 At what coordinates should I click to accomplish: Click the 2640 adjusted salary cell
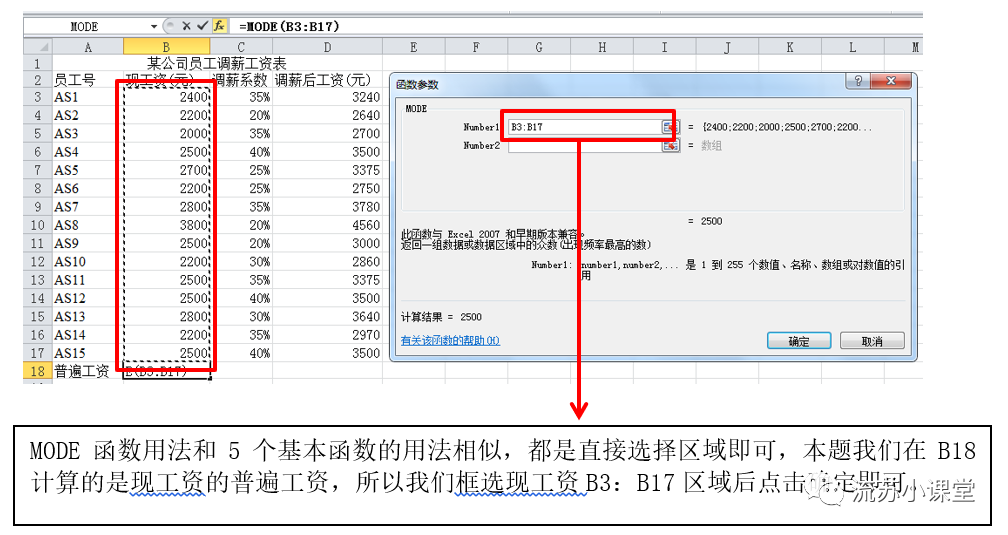point(327,116)
